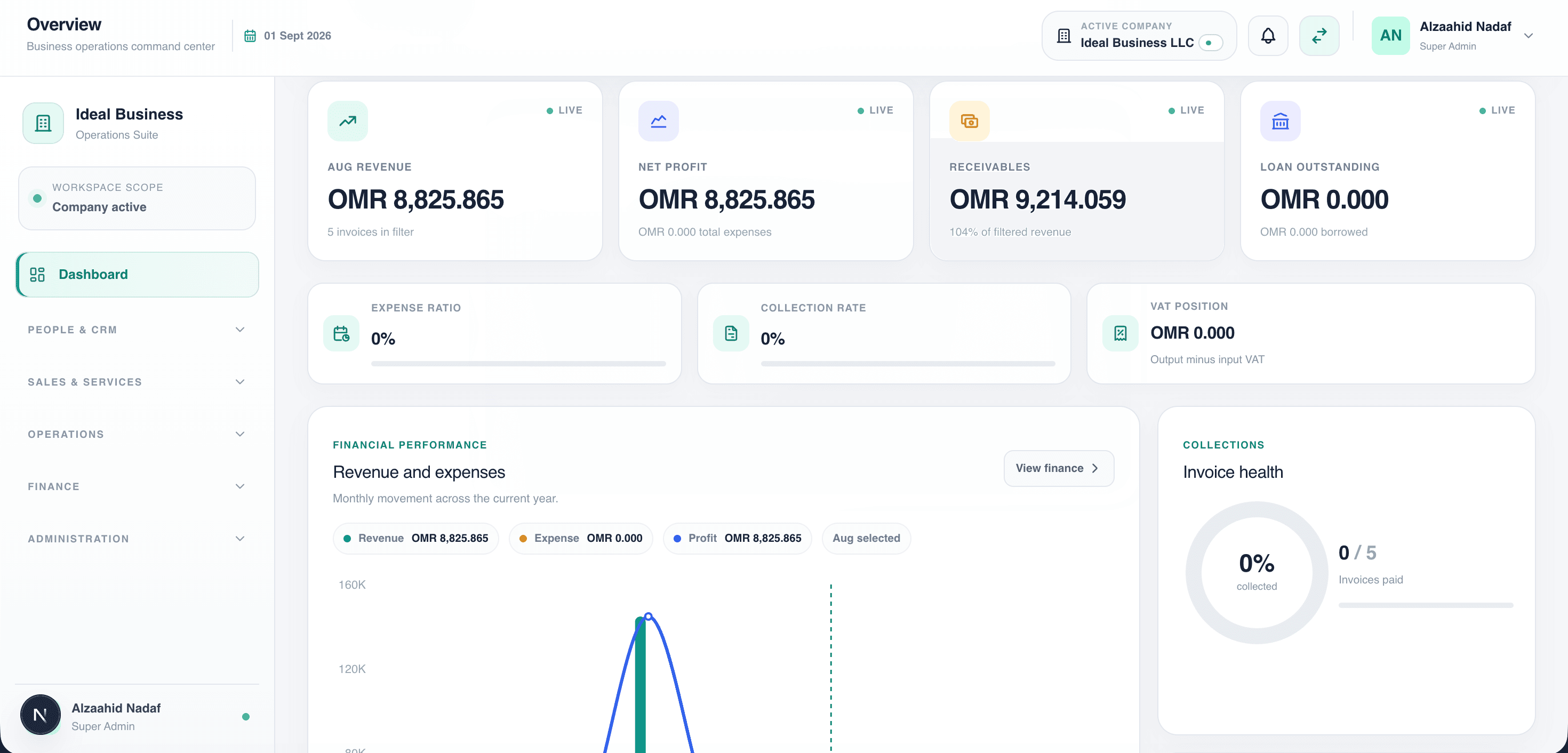Click the Collection Rate progress bar
The height and width of the screenshot is (753, 1568).
tap(908, 363)
